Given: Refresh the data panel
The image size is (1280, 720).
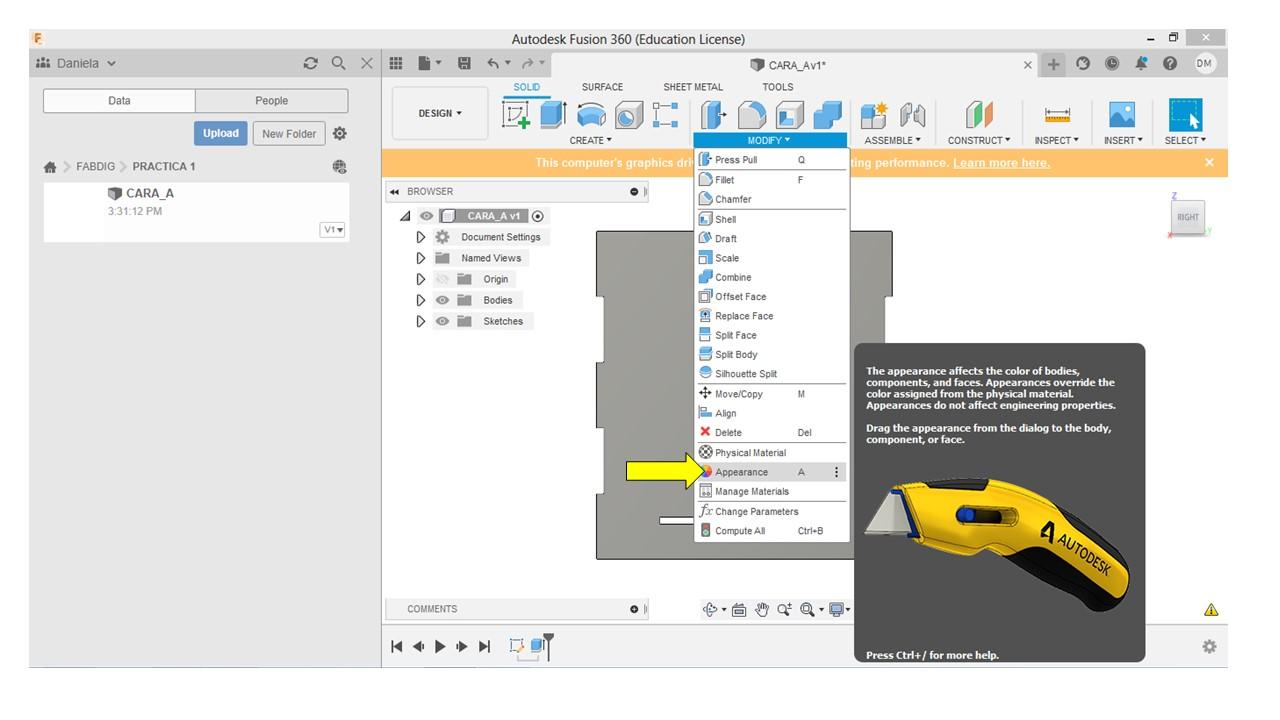Looking at the screenshot, I should [x=311, y=63].
